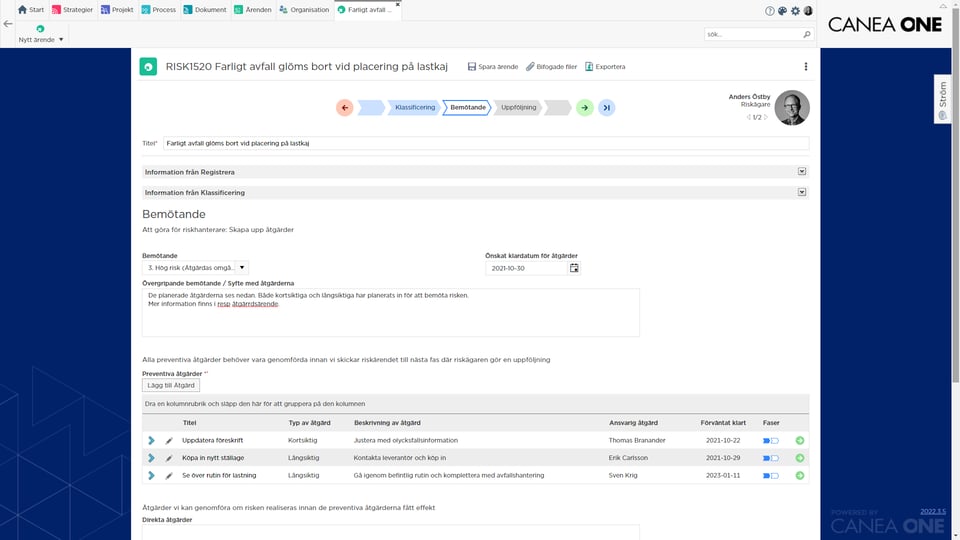Click the Lägg till Åtgärd button

[171, 385]
